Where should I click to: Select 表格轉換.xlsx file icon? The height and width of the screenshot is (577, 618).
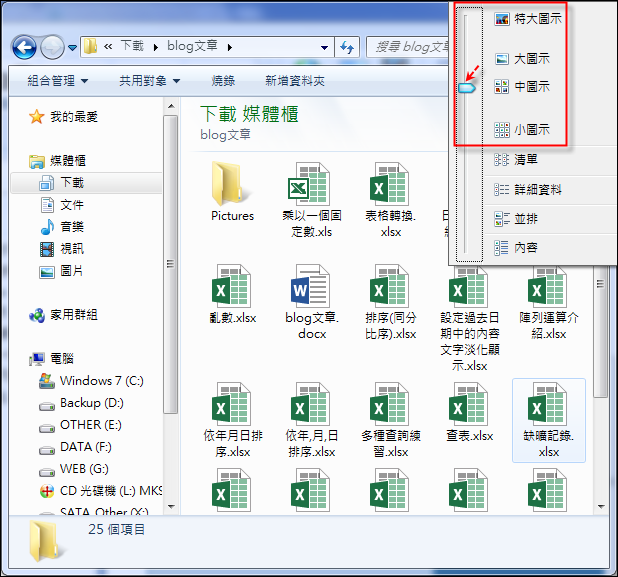click(390, 184)
